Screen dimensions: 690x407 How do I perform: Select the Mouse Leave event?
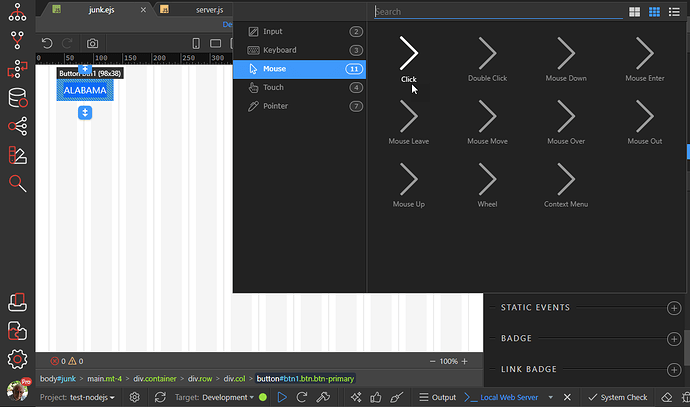pyautogui.click(x=408, y=123)
